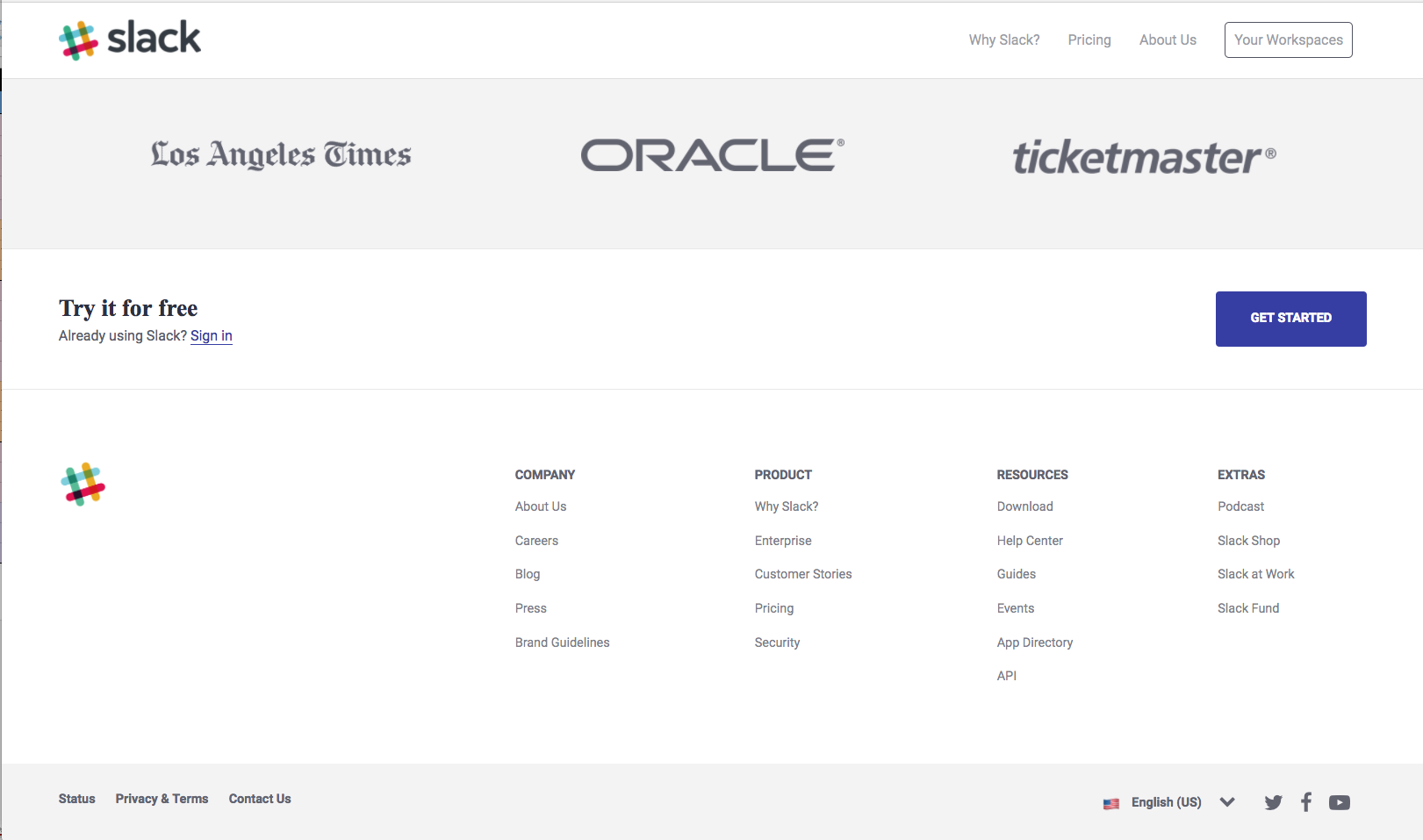This screenshot has height=840, width=1423.
Task: View Customer Stories footer link
Action: (803, 574)
